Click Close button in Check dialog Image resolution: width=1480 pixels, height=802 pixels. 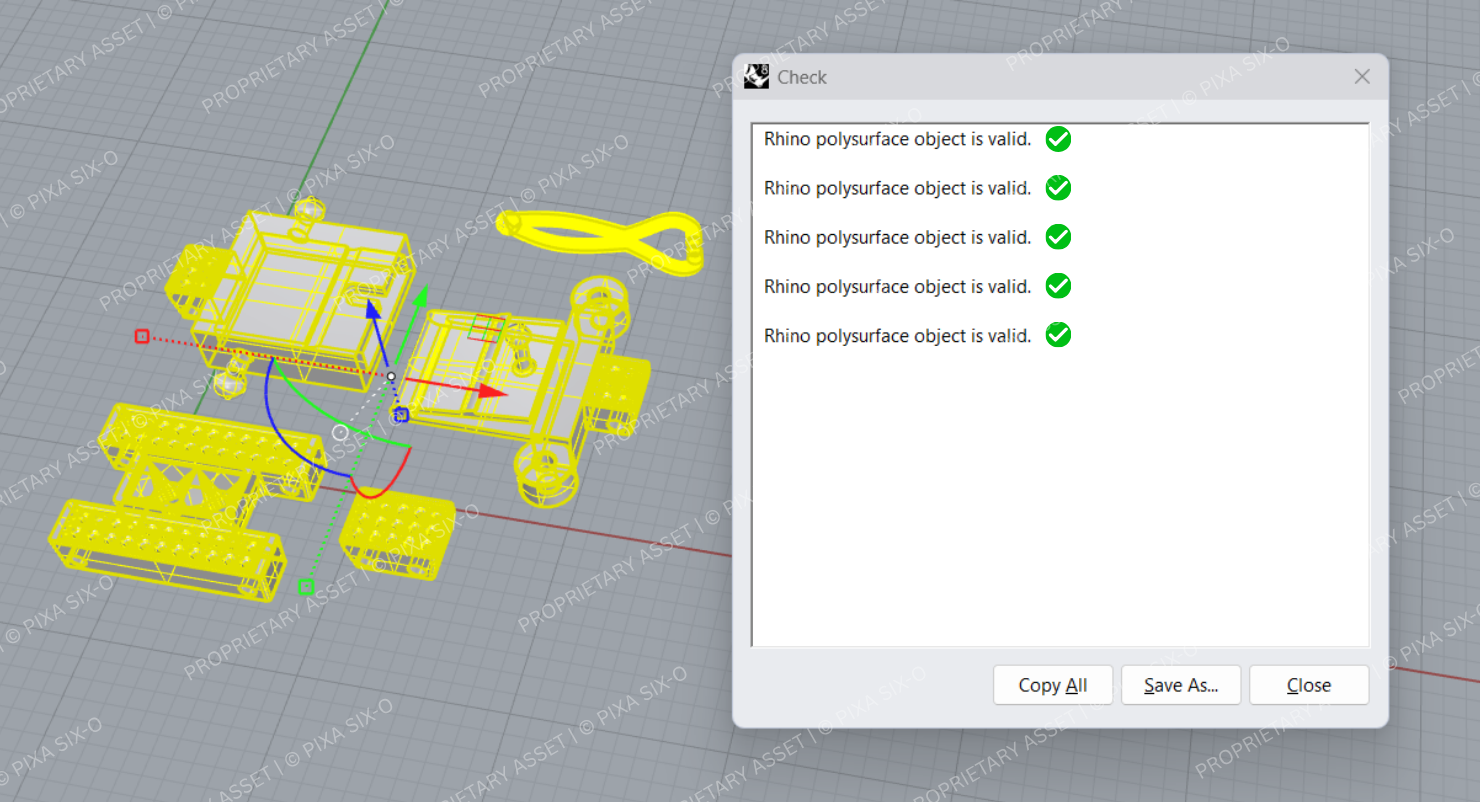pyautogui.click(x=1309, y=685)
